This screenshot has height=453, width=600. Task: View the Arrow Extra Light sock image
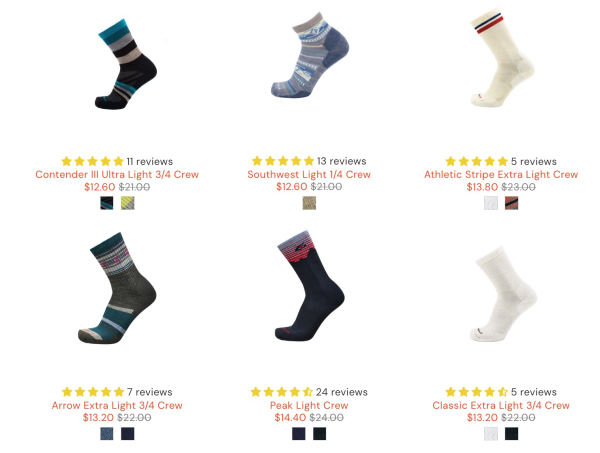(117, 288)
